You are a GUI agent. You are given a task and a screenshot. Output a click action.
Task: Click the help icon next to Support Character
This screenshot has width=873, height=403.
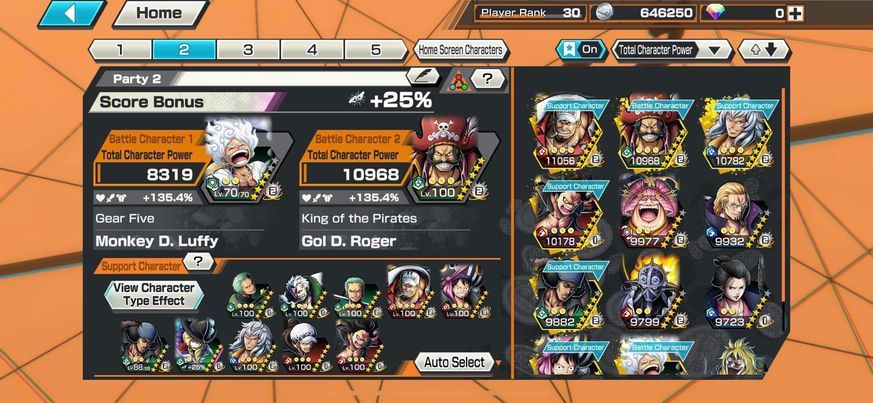pyautogui.click(x=199, y=261)
